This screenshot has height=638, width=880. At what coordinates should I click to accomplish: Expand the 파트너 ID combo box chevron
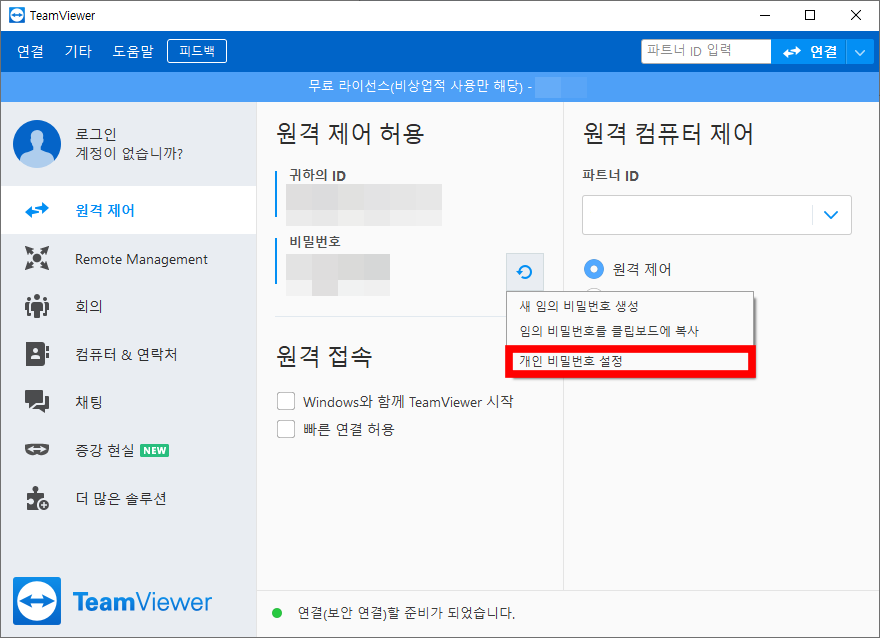click(831, 215)
